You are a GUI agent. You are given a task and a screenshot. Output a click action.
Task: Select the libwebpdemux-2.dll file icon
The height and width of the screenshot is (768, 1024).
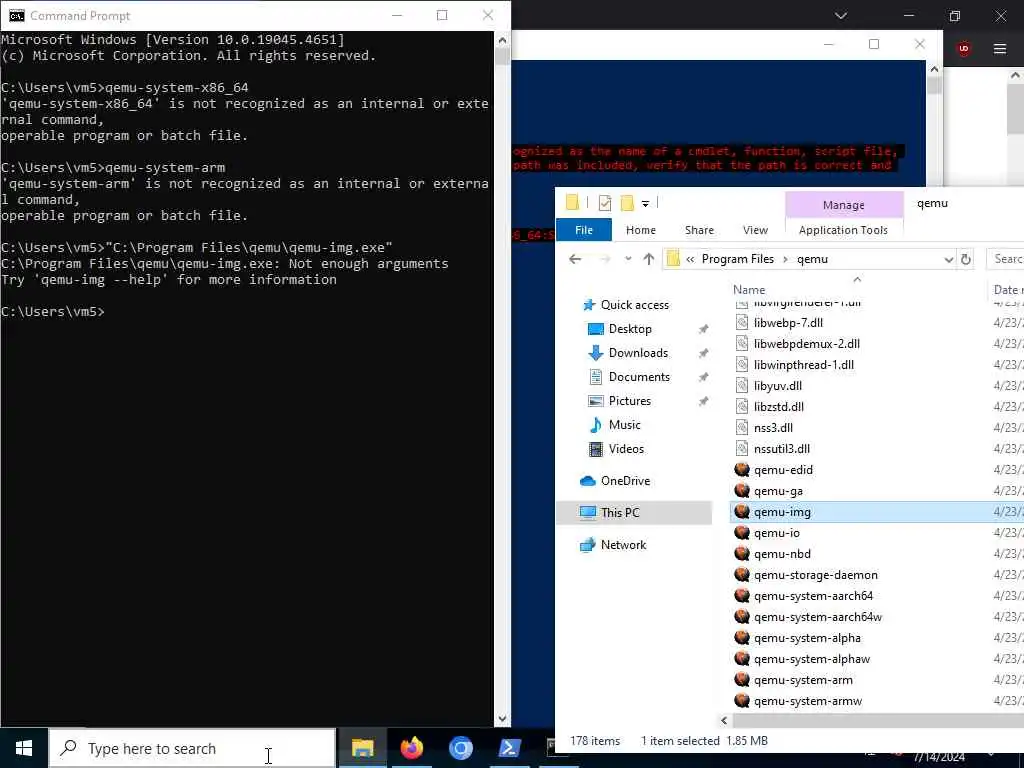coord(741,344)
